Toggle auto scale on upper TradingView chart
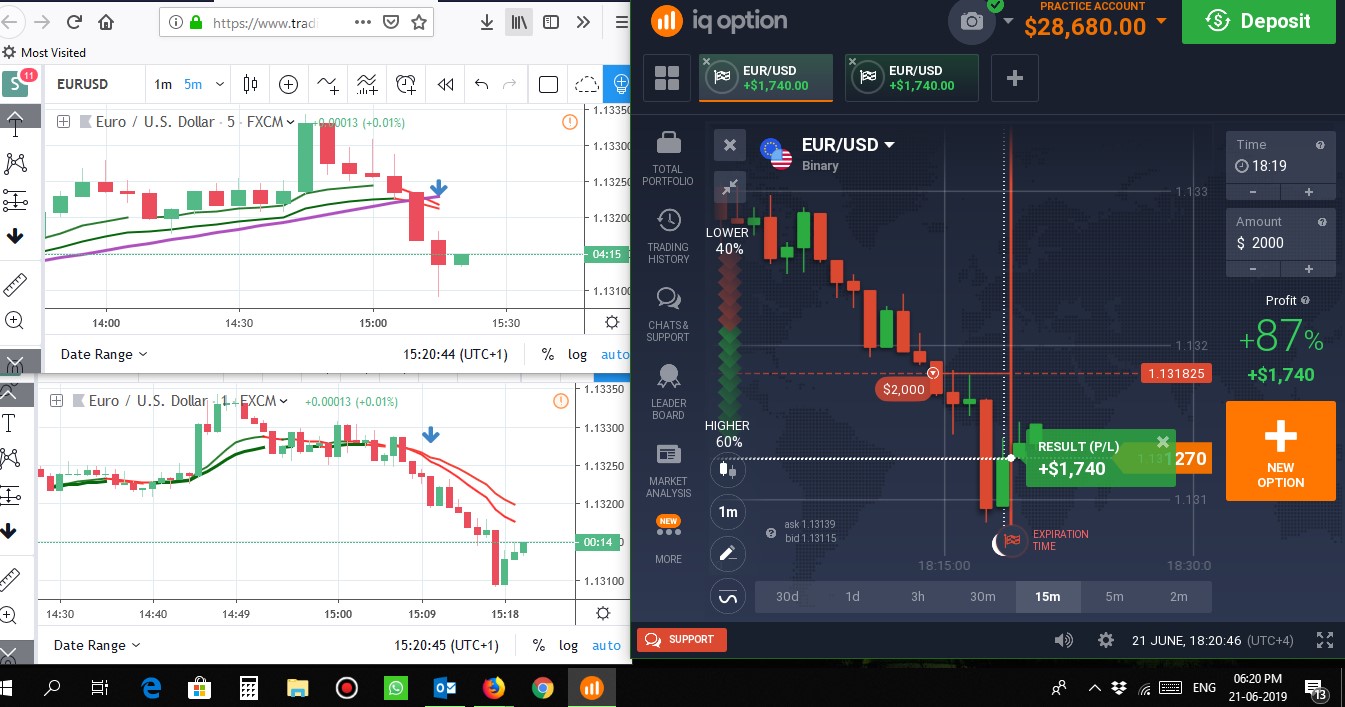This screenshot has height=707, width=1345. pos(614,354)
